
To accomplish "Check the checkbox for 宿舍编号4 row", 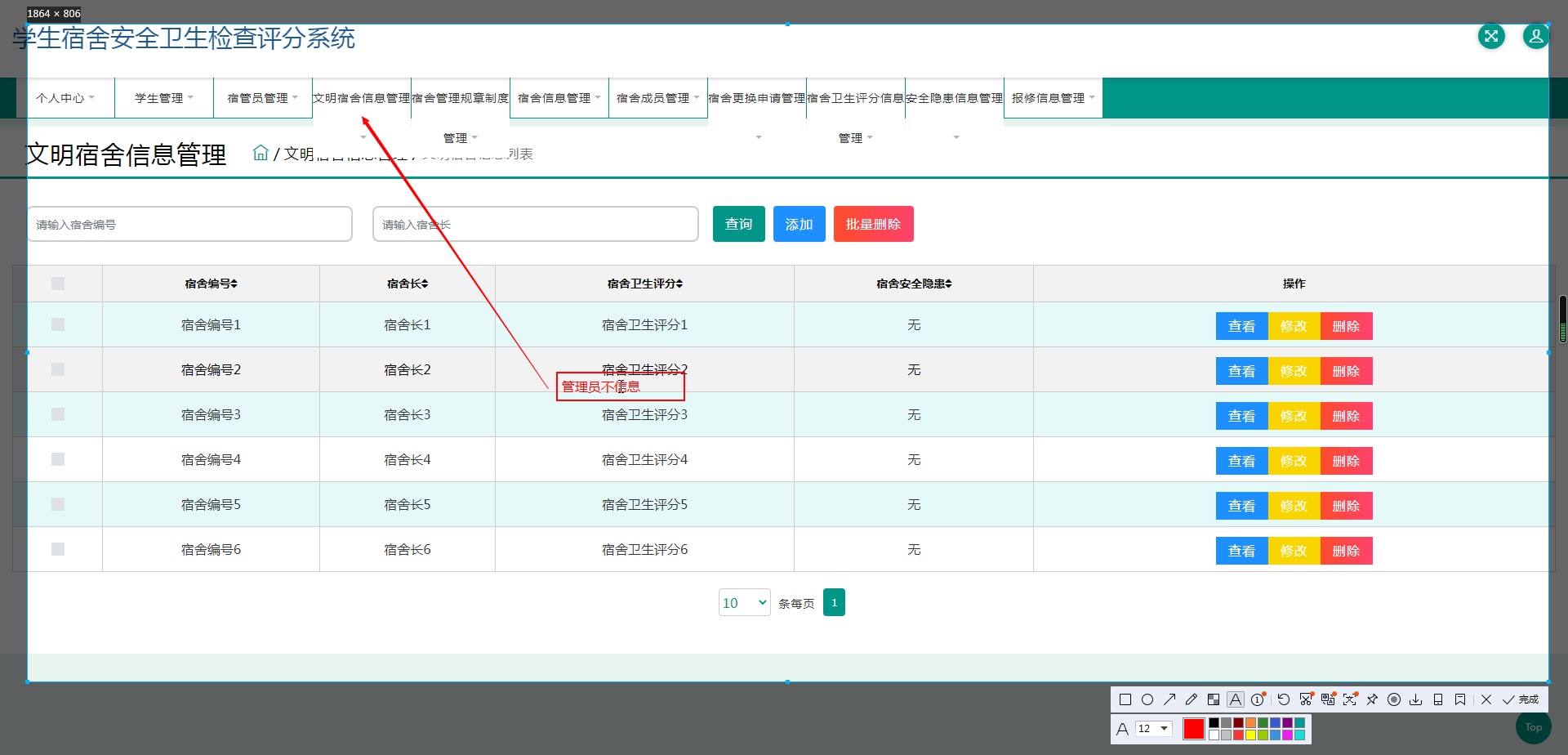I will click(58, 459).
